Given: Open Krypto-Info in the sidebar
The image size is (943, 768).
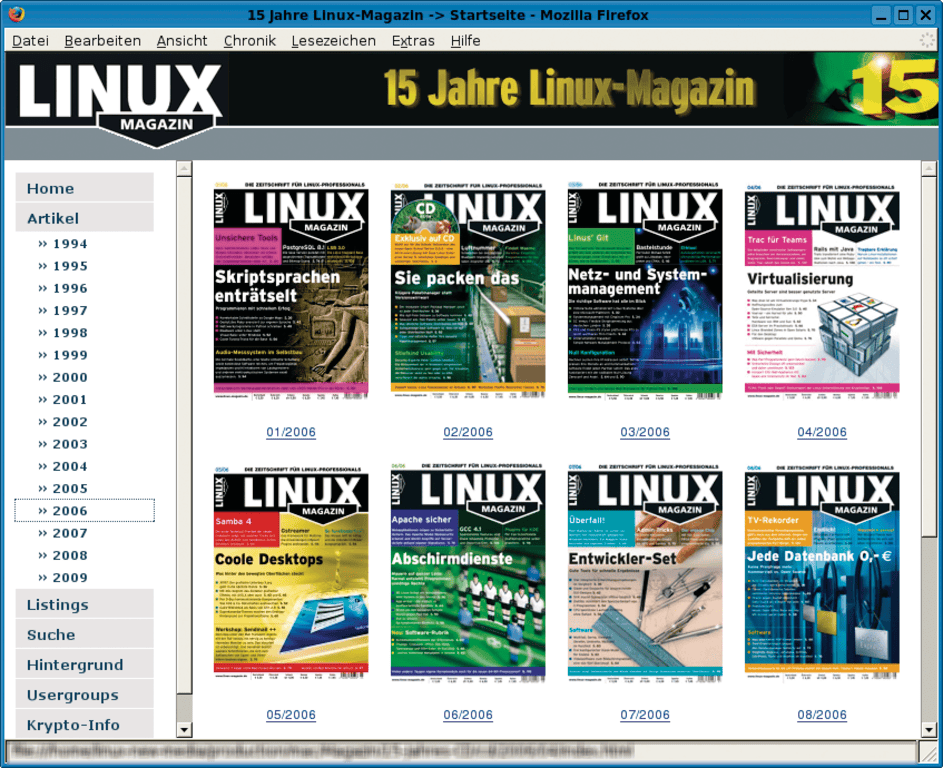Looking at the screenshot, I should coord(84,724).
